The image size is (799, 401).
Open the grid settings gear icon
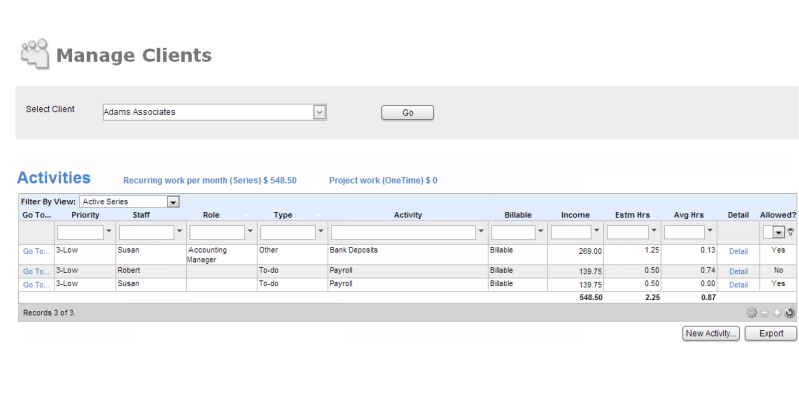(751, 313)
